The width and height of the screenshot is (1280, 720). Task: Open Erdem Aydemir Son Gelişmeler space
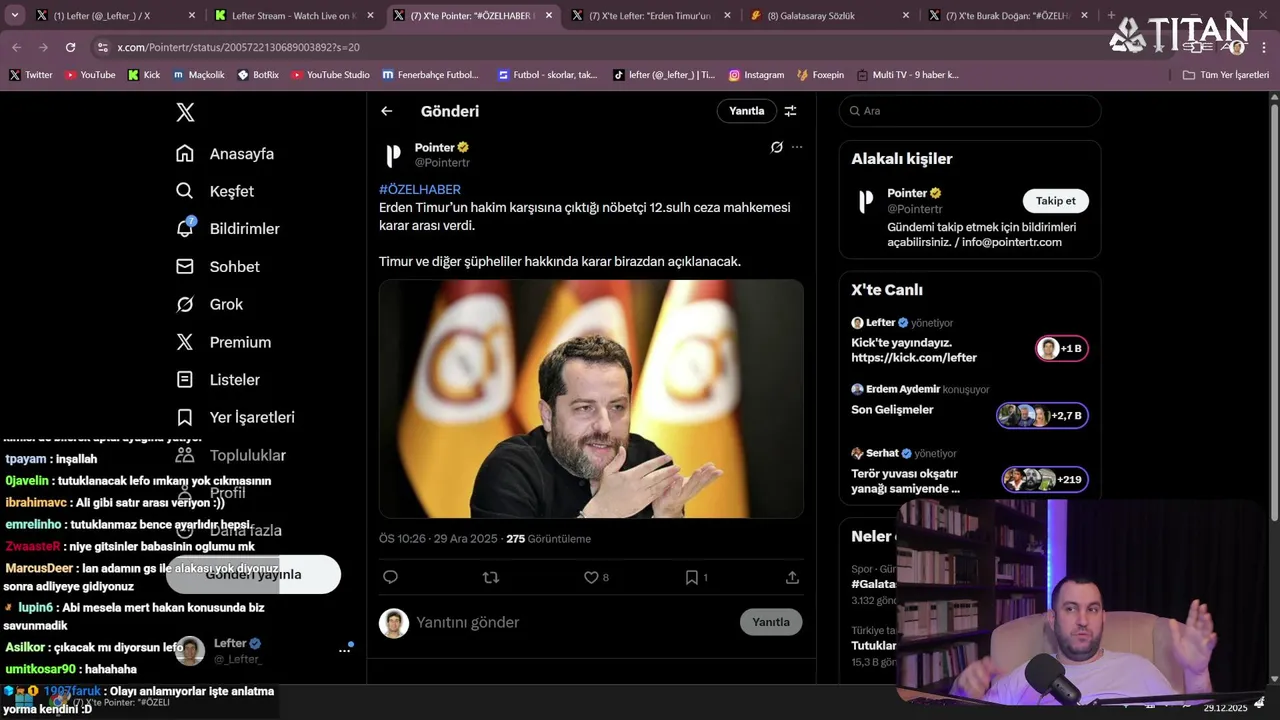[x=969, y=405]
